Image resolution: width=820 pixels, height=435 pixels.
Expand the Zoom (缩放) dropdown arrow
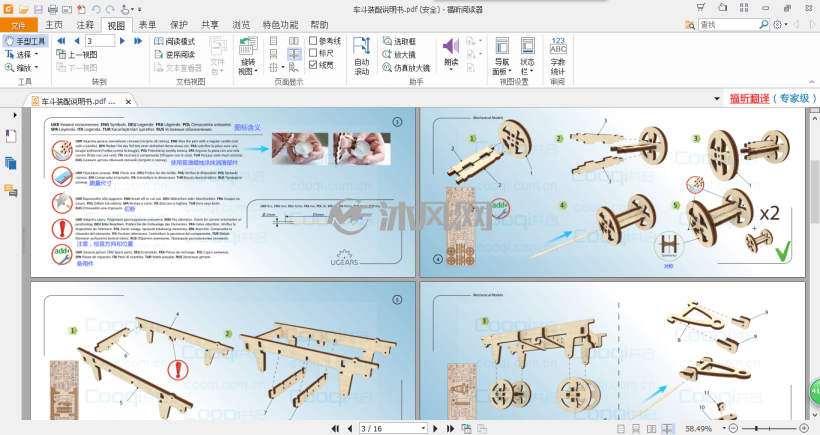pyautogui.click(x=37, y=67)
